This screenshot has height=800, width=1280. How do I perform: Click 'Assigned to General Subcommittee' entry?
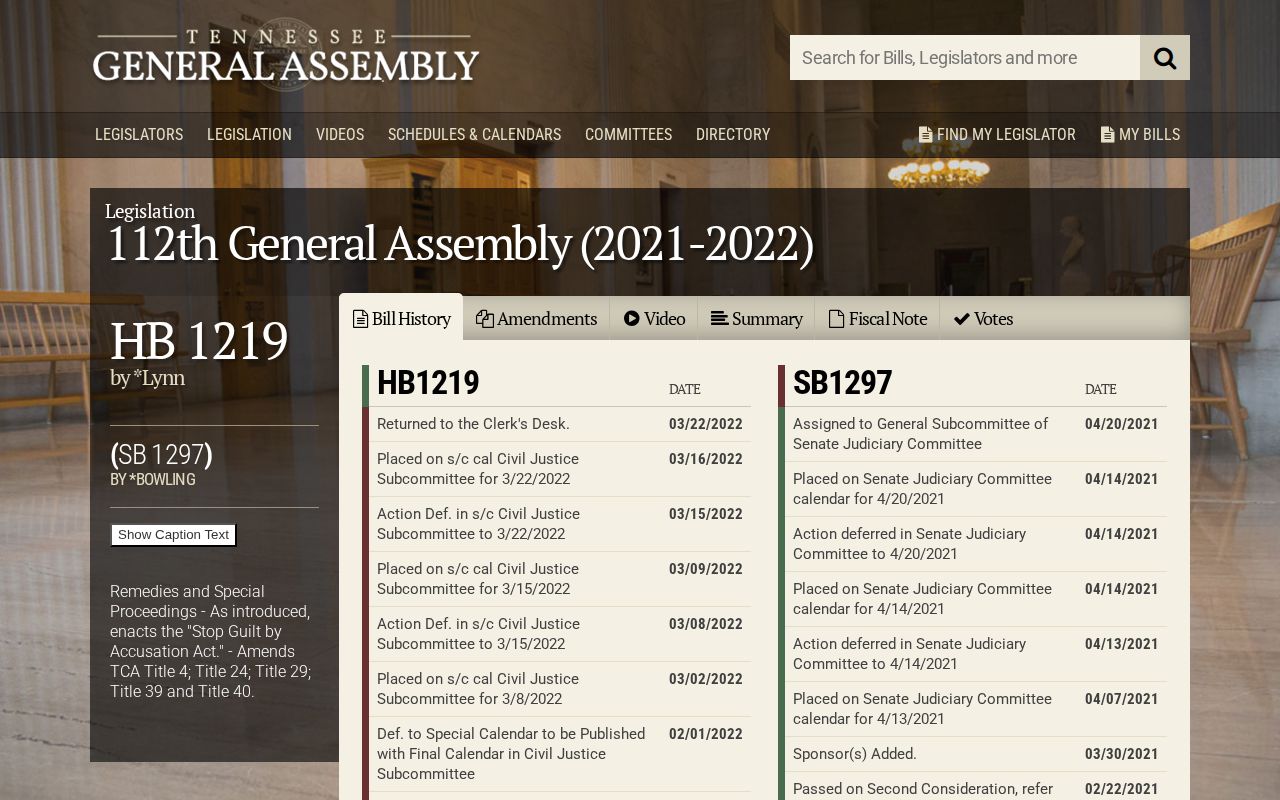[920, 434]
